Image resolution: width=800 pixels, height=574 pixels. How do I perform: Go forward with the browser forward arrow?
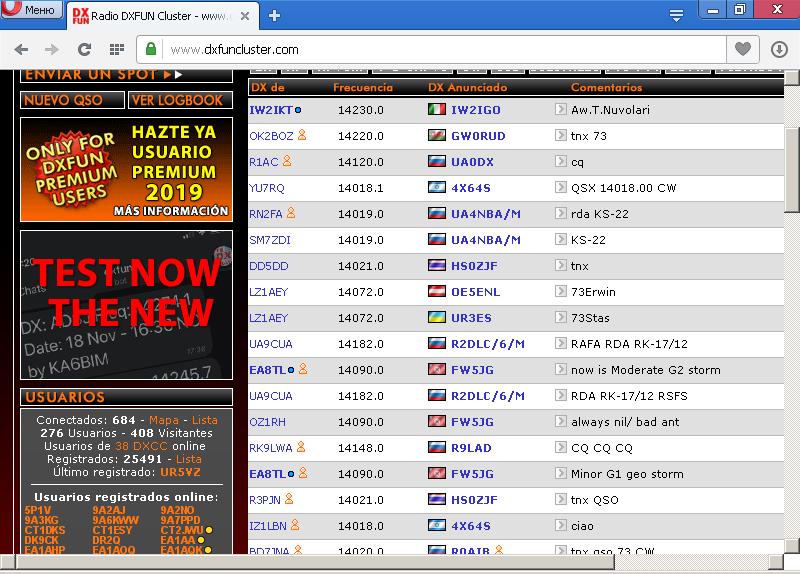(x=52, y=49)
